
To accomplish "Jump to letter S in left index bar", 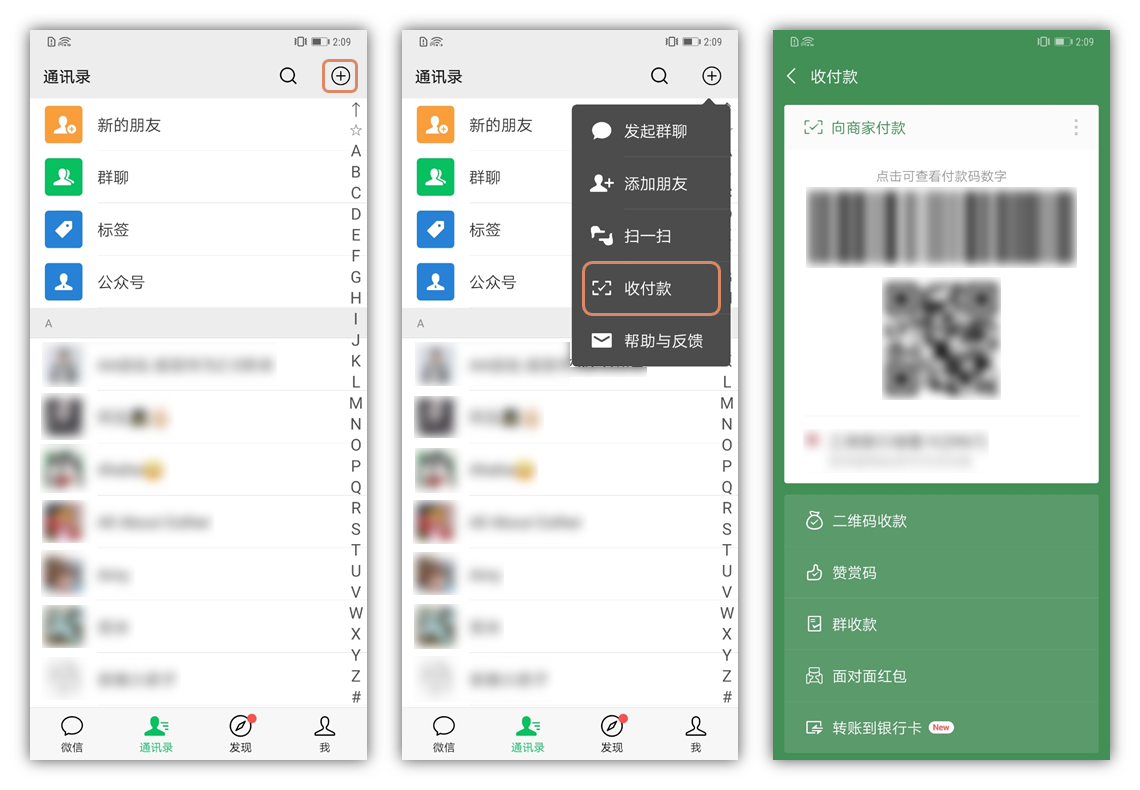I will click(x=356, y=529).
